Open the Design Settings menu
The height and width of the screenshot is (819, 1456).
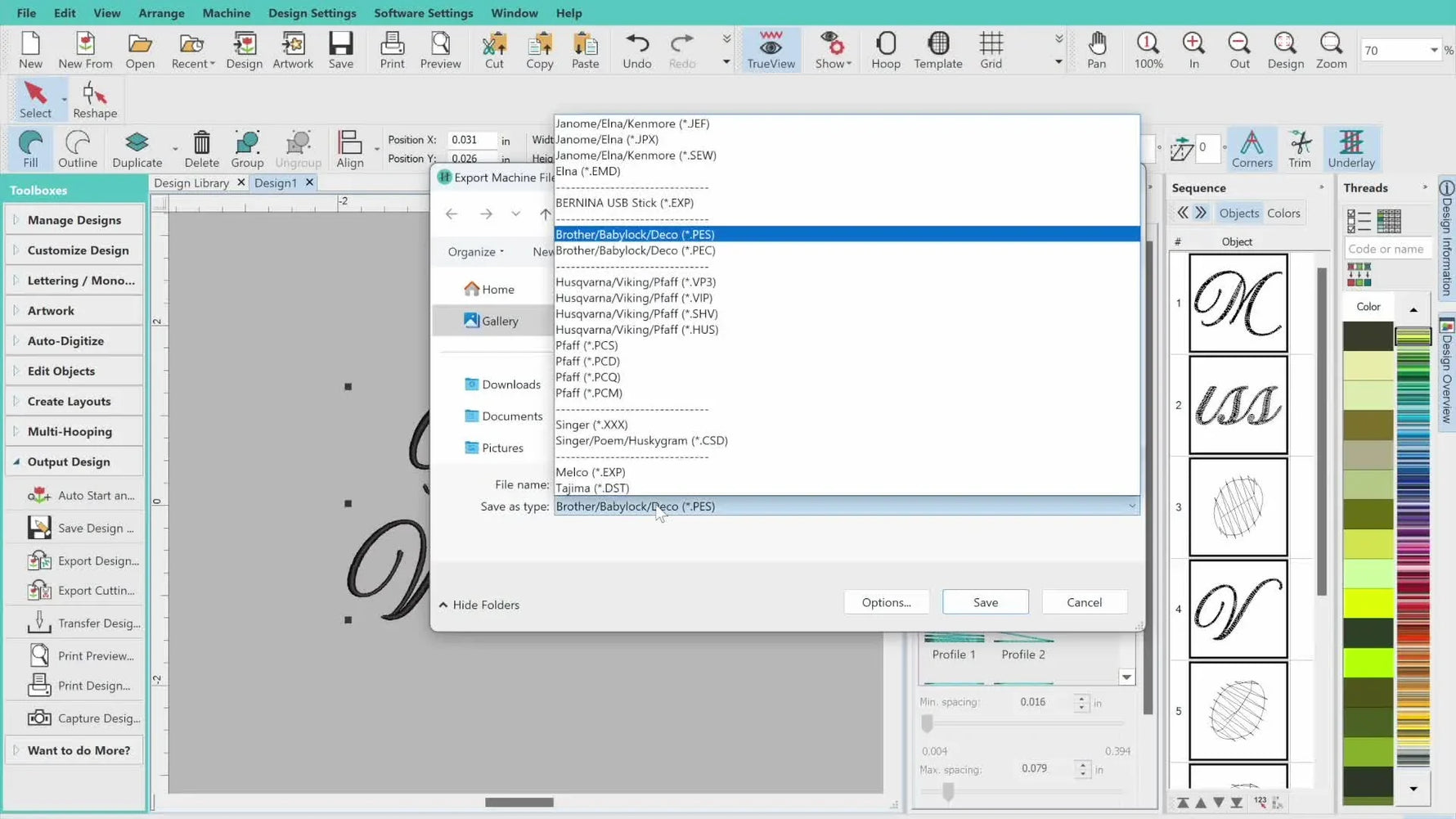coord(312,13)
